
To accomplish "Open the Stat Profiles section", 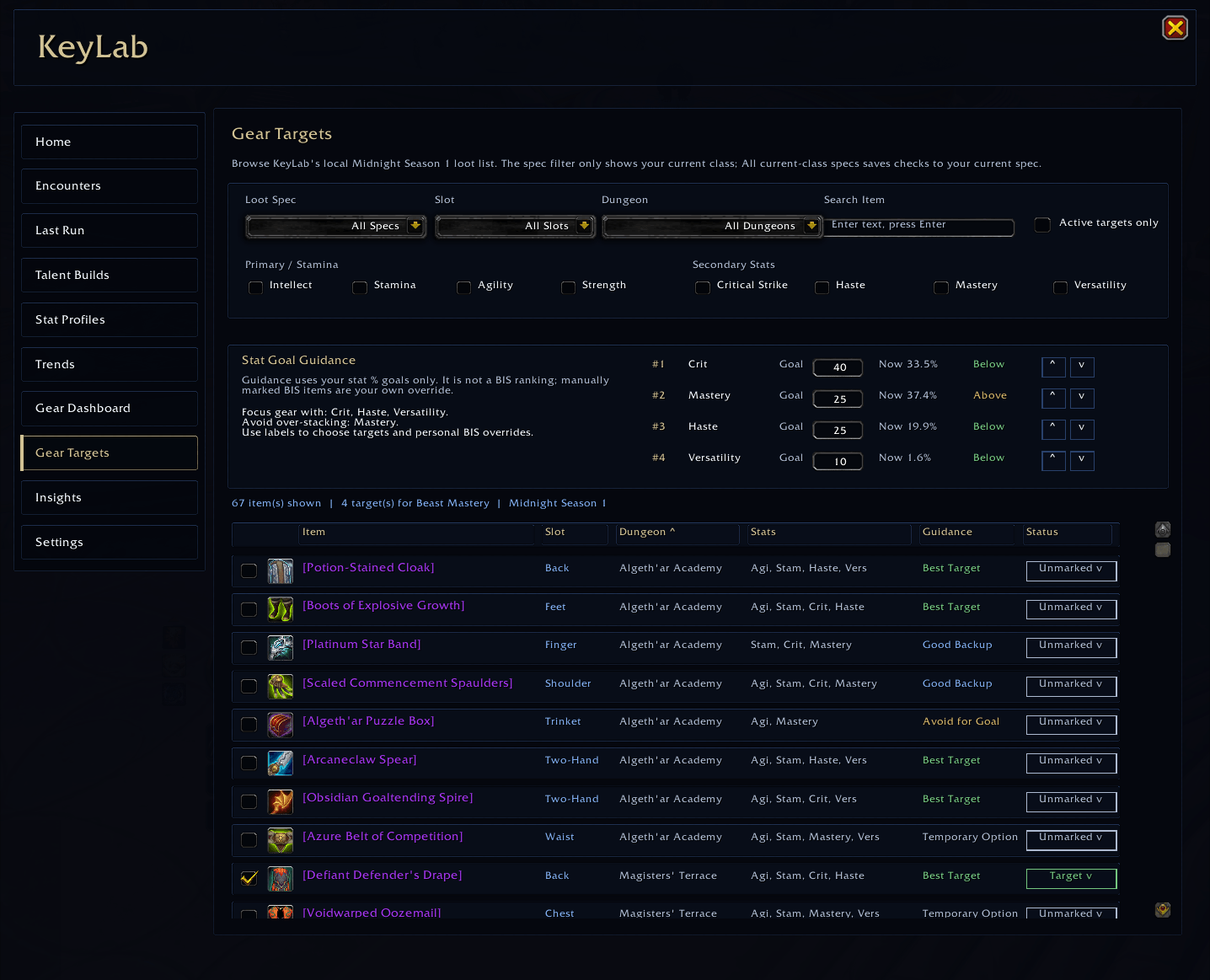I will 110,319.
